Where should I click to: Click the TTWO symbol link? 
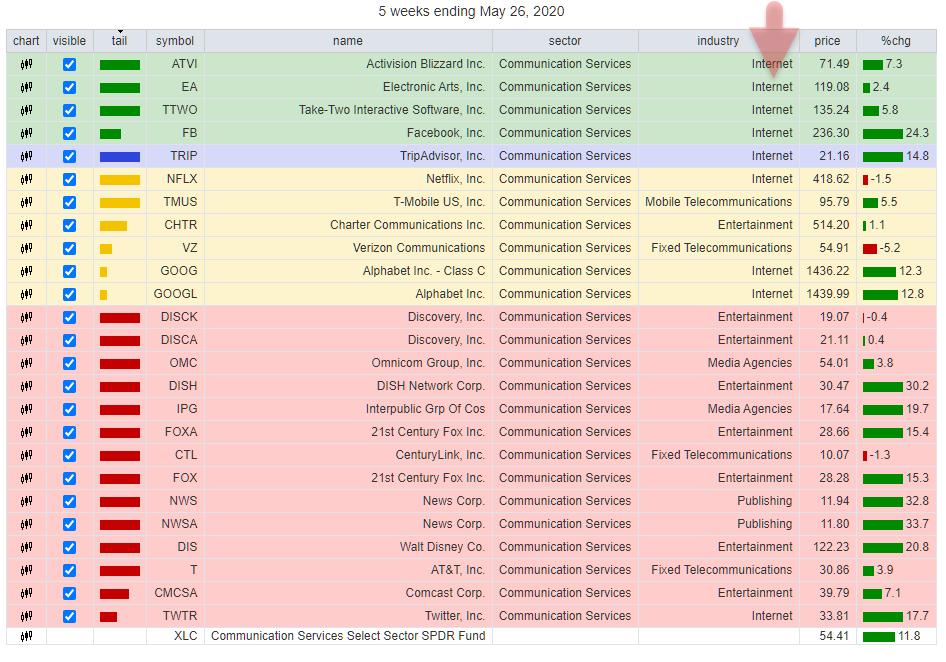pos(180,110)
